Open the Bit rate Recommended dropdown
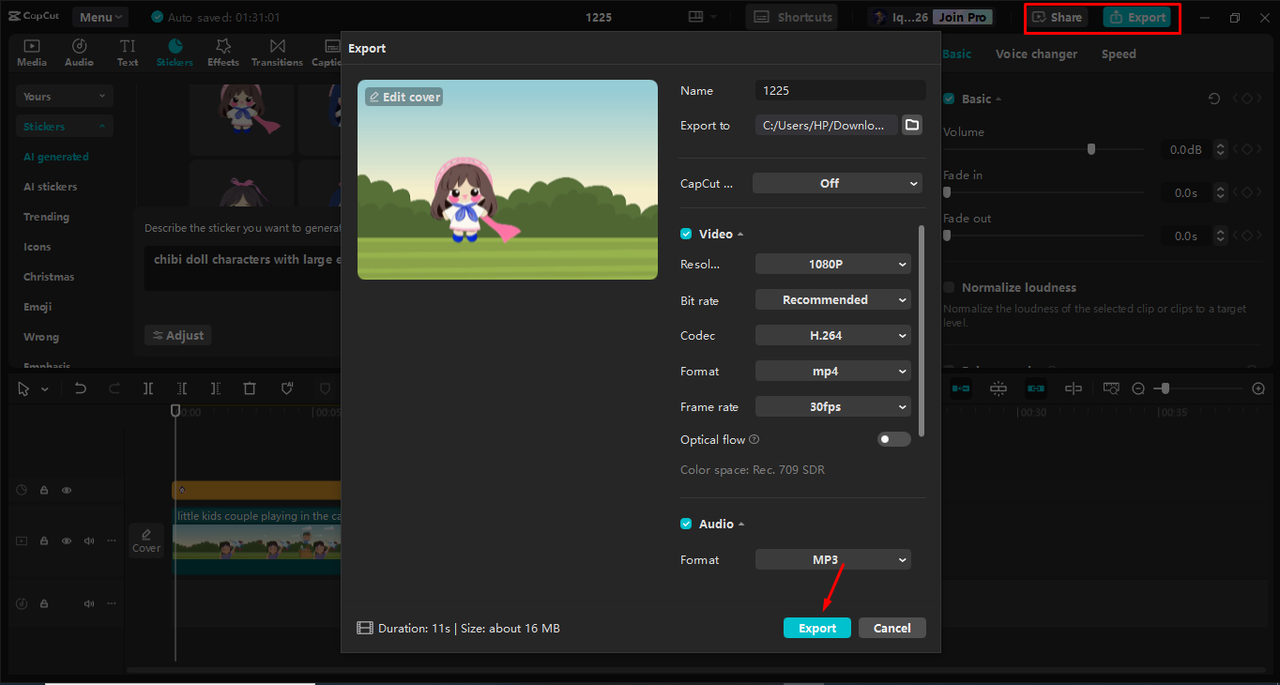Viewport: 1280px width, 685px height. (833, 300)
